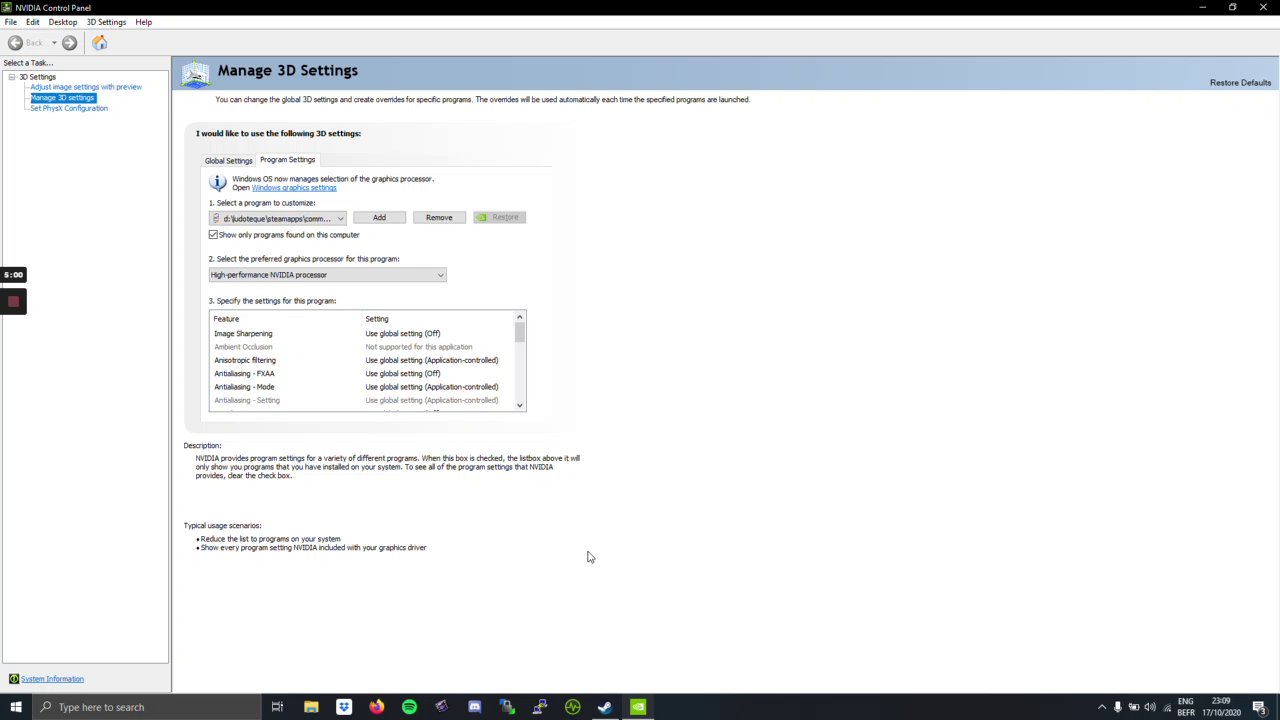Click the Manage 3D Settings header icon
The height and width of the screenshot is (720, 1280).
[x=195, y=74]
